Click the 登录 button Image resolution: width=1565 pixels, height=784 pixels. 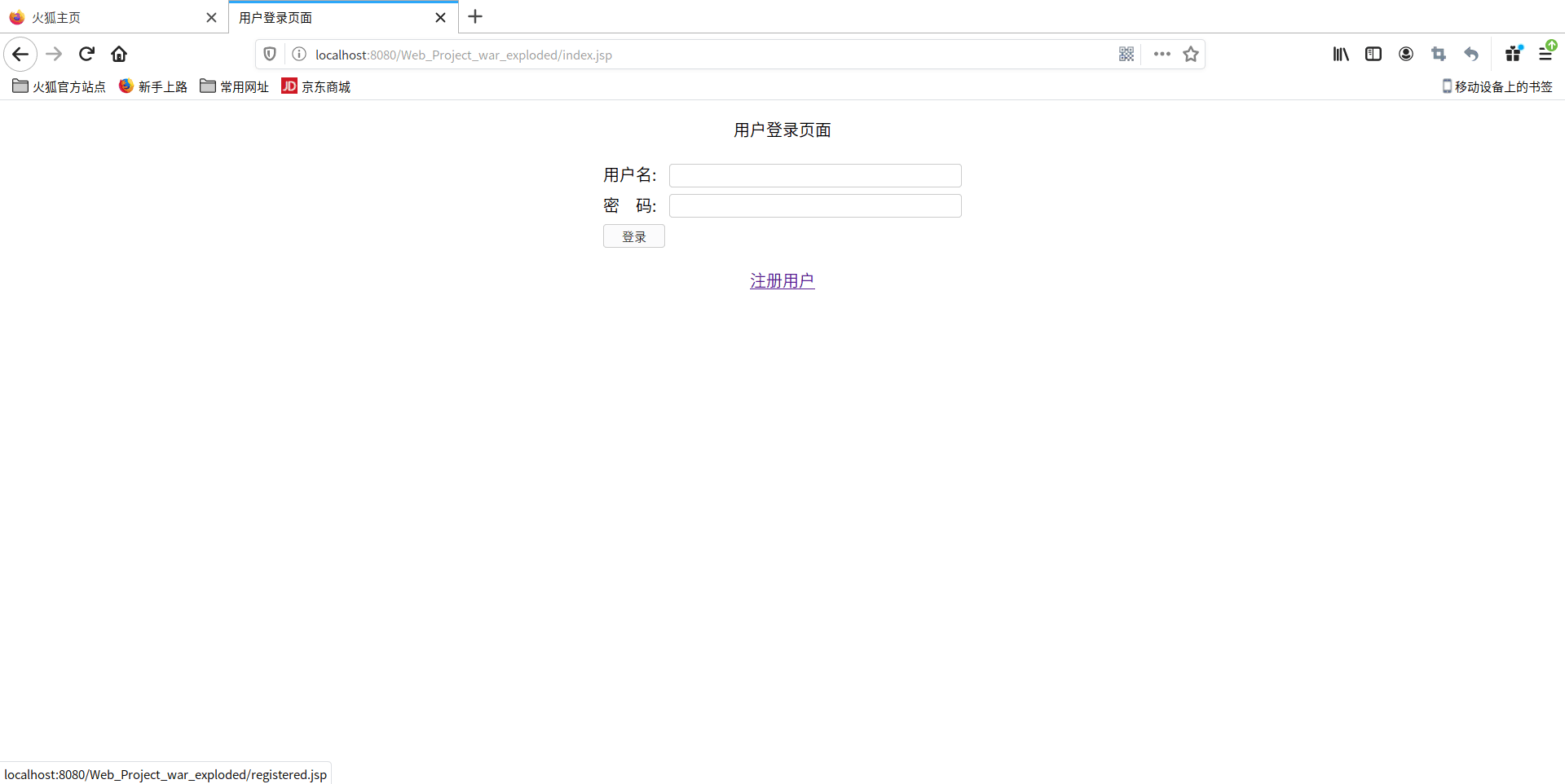(x=633, y=236)
